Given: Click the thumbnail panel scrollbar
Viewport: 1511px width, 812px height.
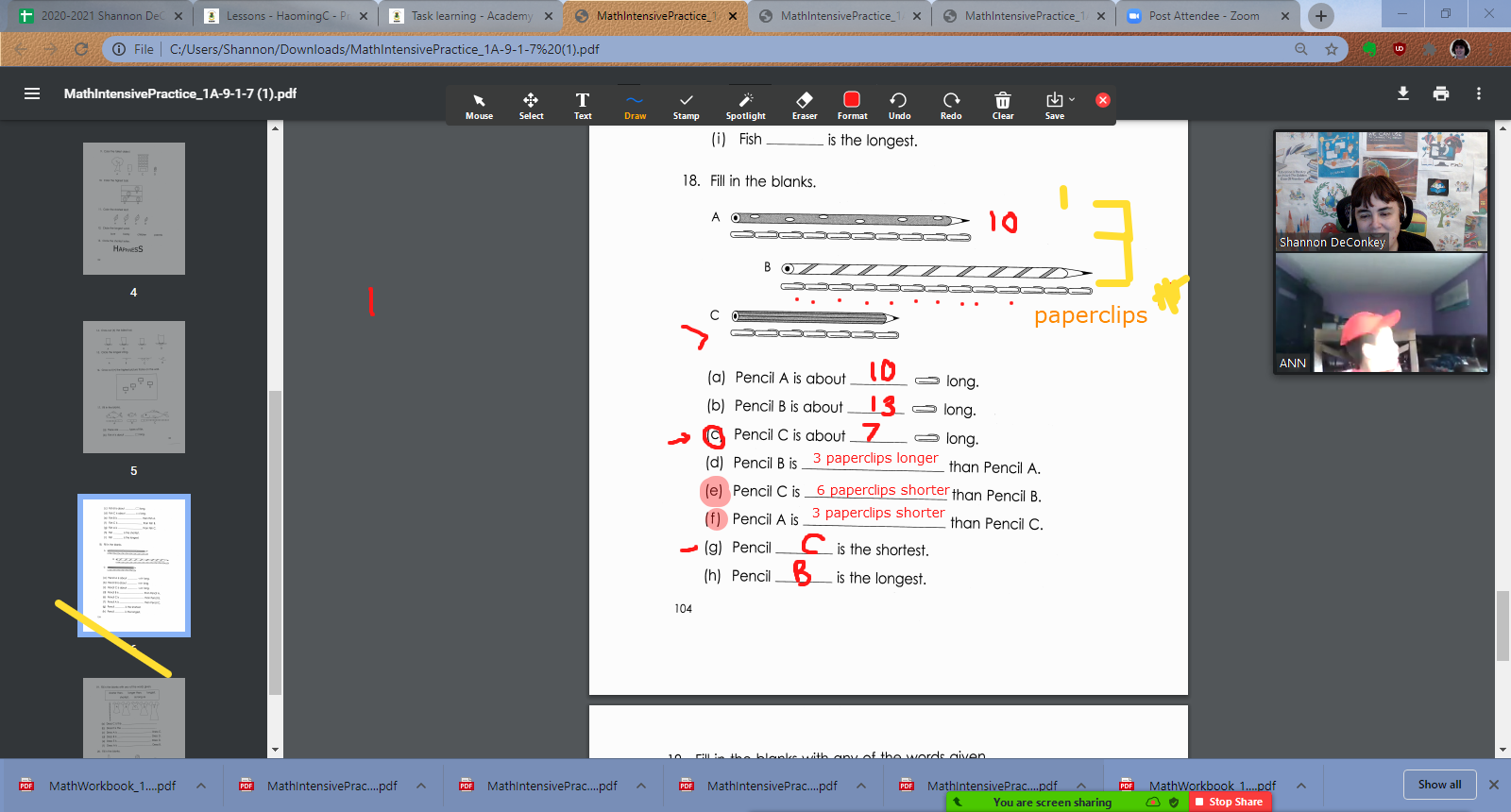Looking at the screenshot, I should coord(276,543).
